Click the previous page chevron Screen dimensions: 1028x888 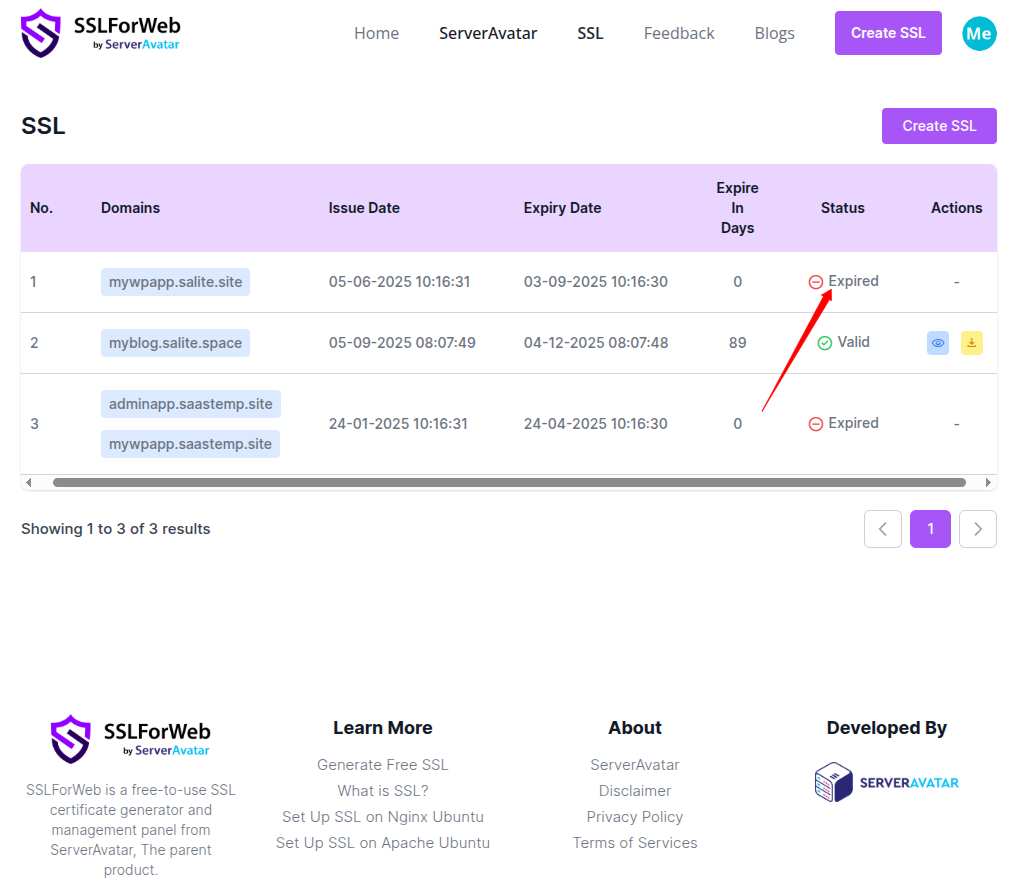[882, 528]
